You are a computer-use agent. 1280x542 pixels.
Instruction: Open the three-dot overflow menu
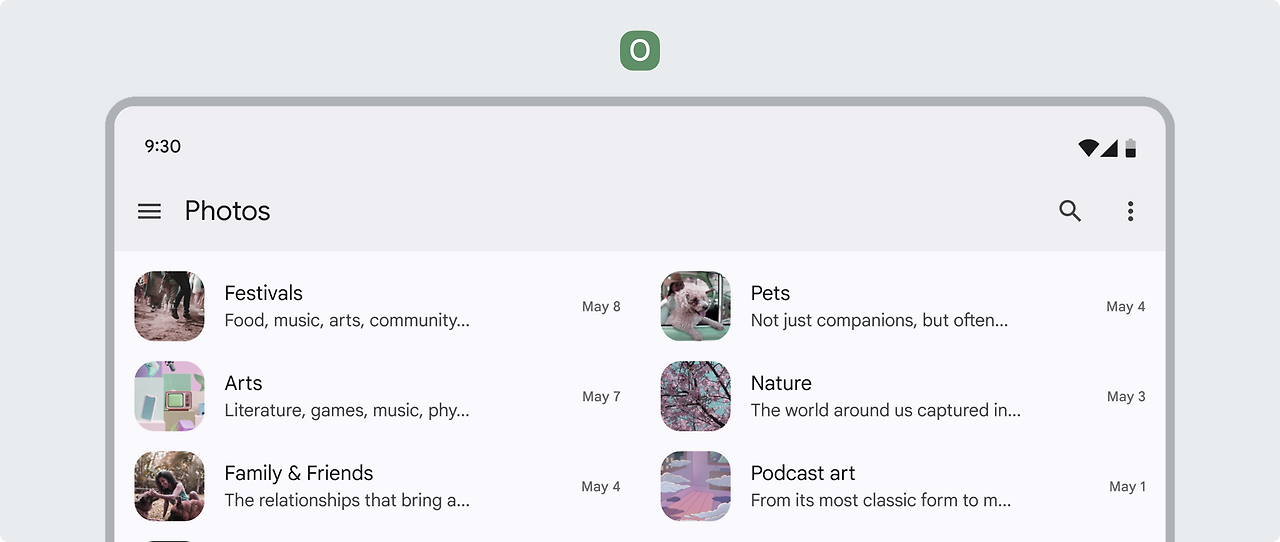[x=1130, y=211]
